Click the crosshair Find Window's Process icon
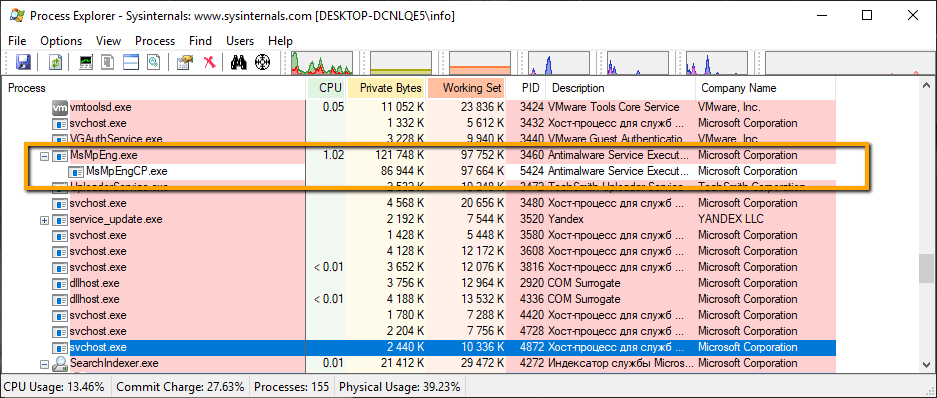This screenshot has height=398, width=937. 263,62
